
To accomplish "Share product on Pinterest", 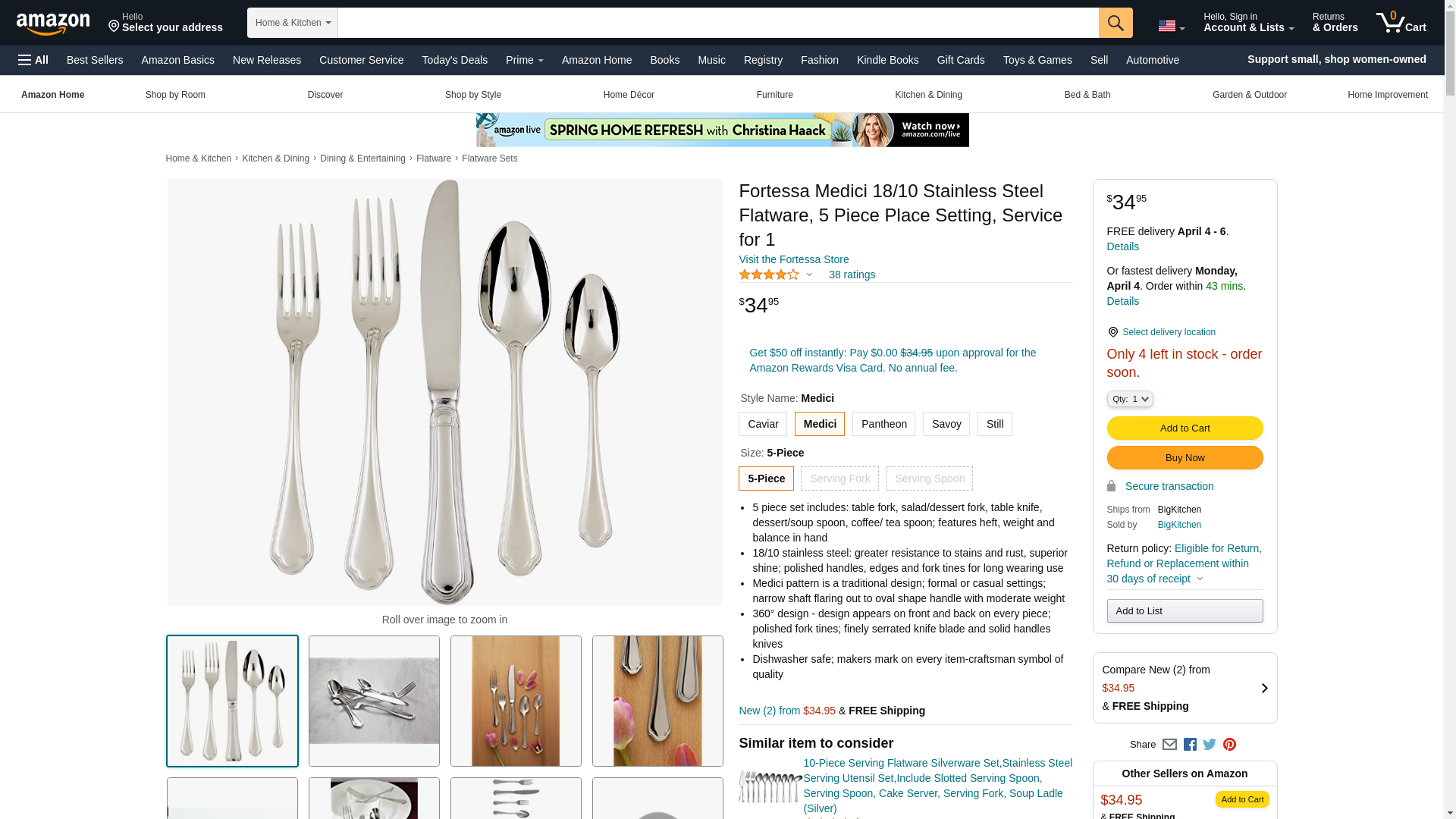I will click(x=1229, y=745).
